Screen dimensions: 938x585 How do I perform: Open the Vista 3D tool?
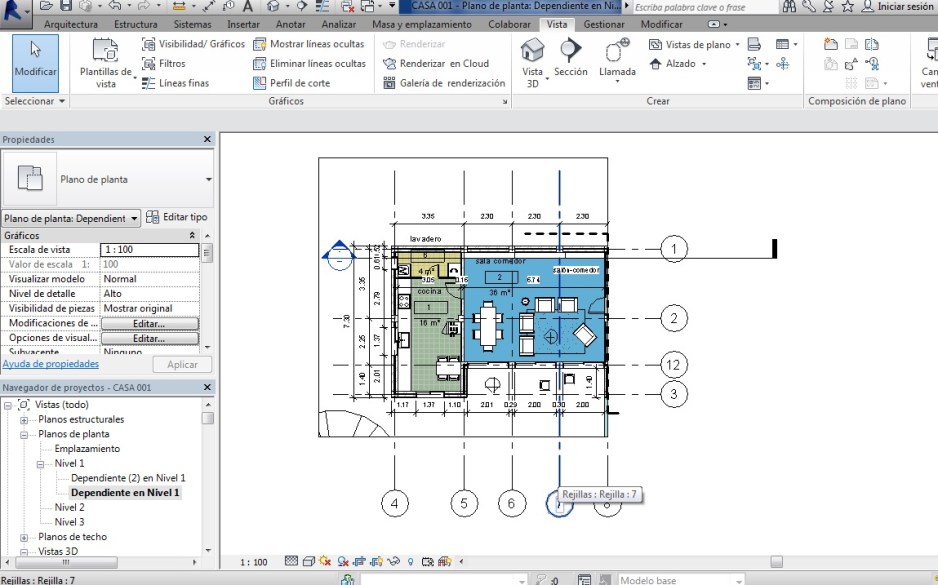pyautogui.click(x=533, y=60)
